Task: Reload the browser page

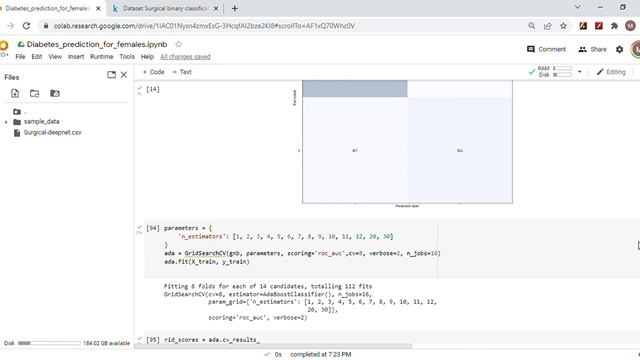Action: [27, 26]
